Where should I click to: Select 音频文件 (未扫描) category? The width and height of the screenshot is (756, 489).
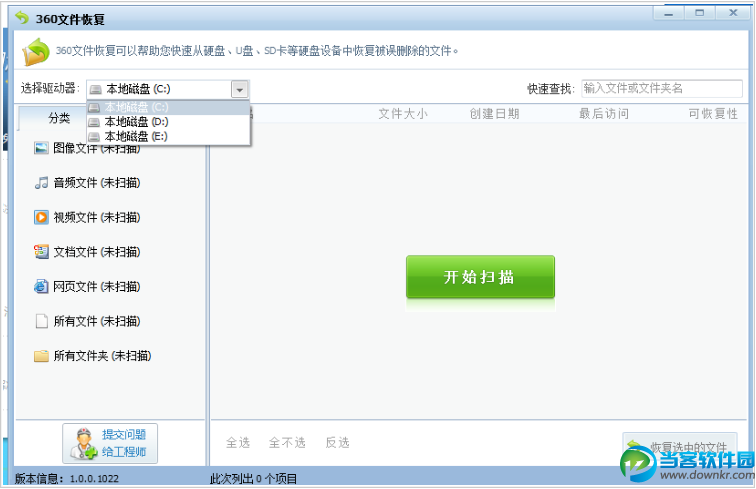[97, 183]
